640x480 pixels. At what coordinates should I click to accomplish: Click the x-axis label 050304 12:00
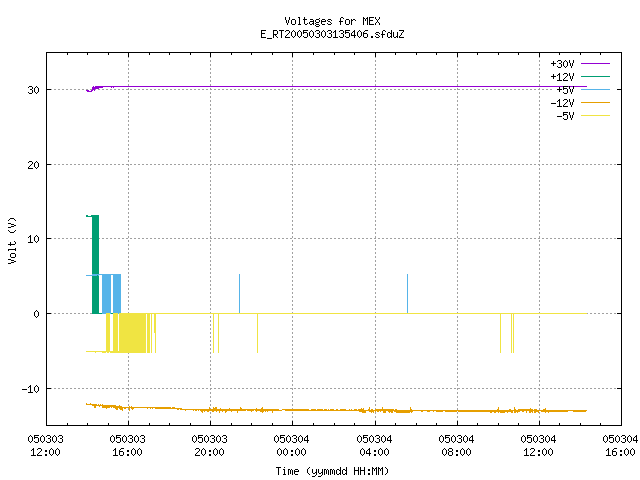538,445
